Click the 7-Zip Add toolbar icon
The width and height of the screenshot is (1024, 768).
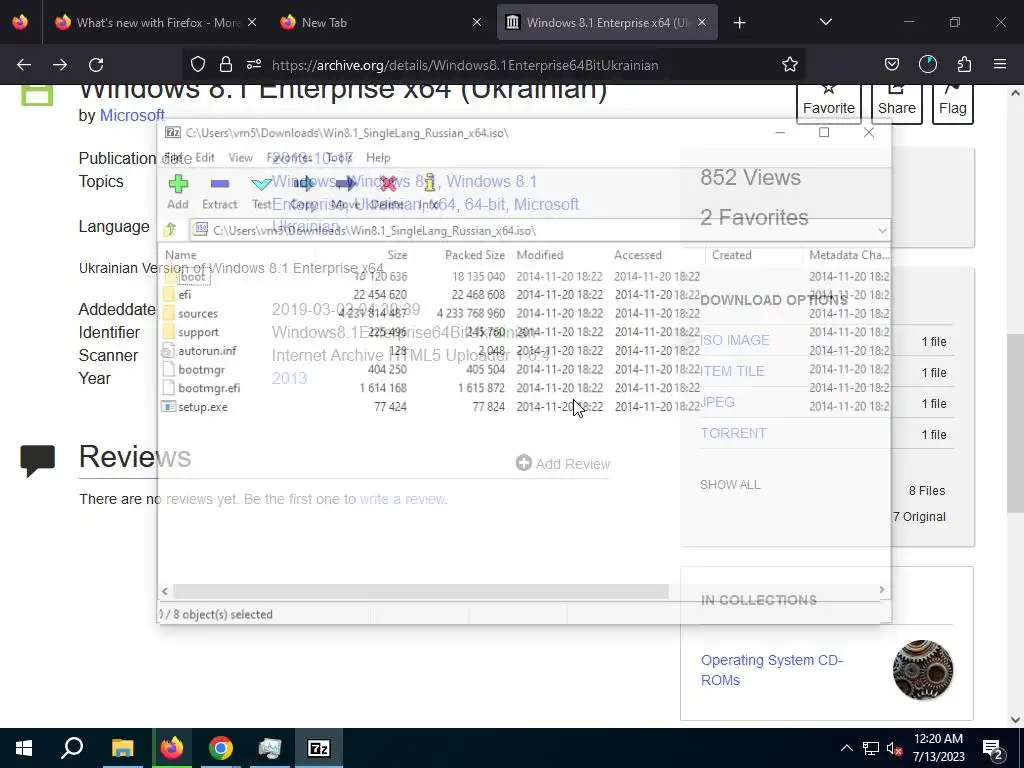pyautogui.click(x=178, y=184)
